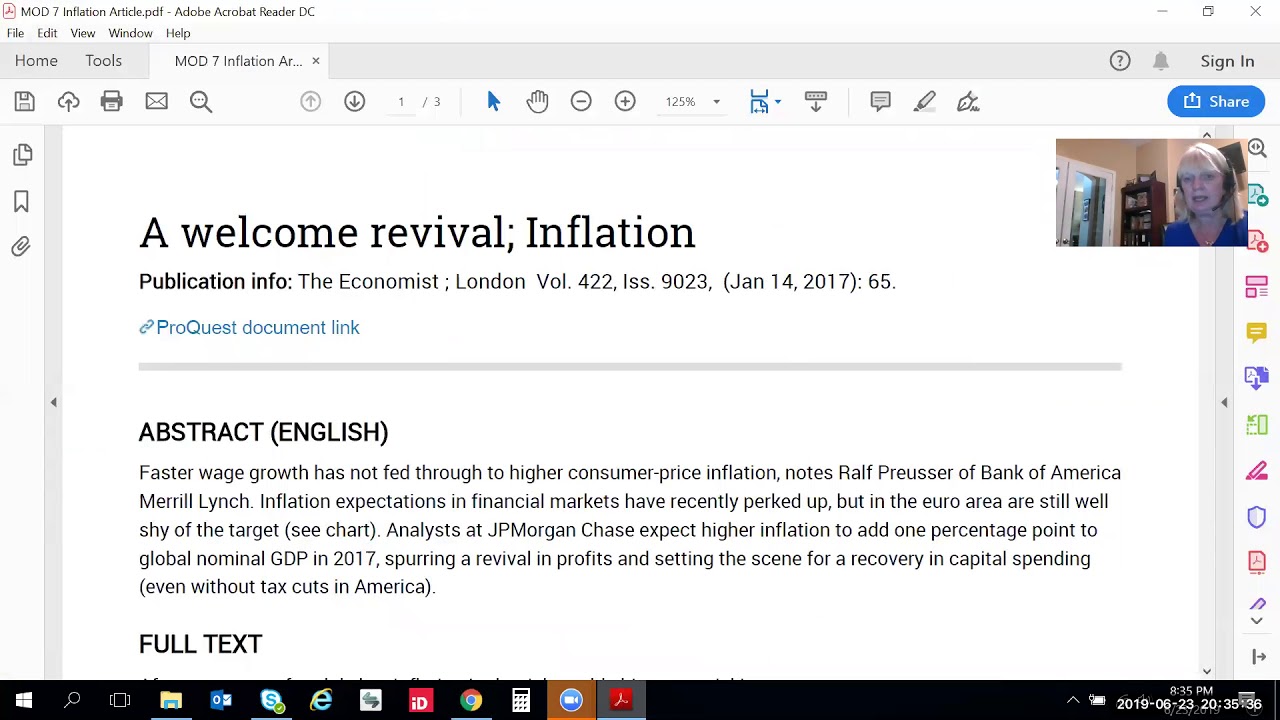This screenshot has width=1280, height=720.
Task: Expand more tools chevron in right pane
Action: click(x=1257, y=621)
